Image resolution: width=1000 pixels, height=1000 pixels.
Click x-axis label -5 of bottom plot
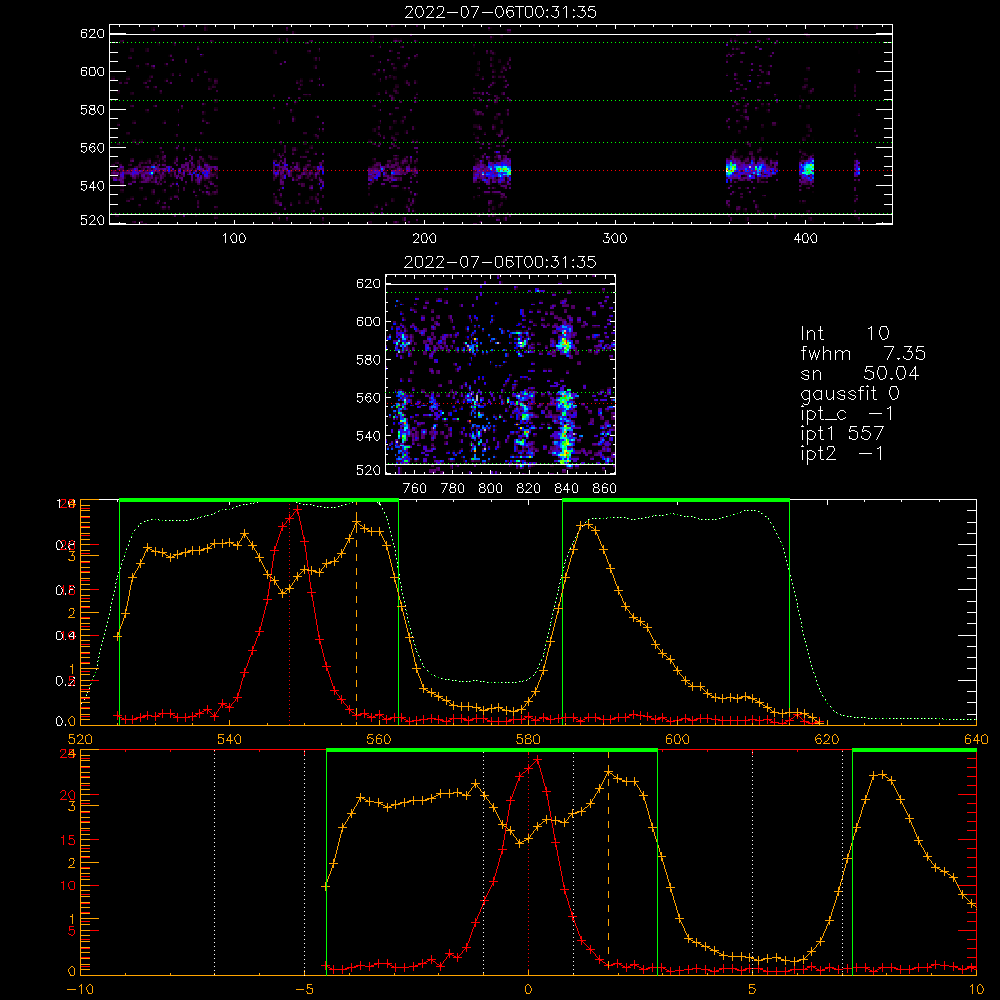pos(304,990)
